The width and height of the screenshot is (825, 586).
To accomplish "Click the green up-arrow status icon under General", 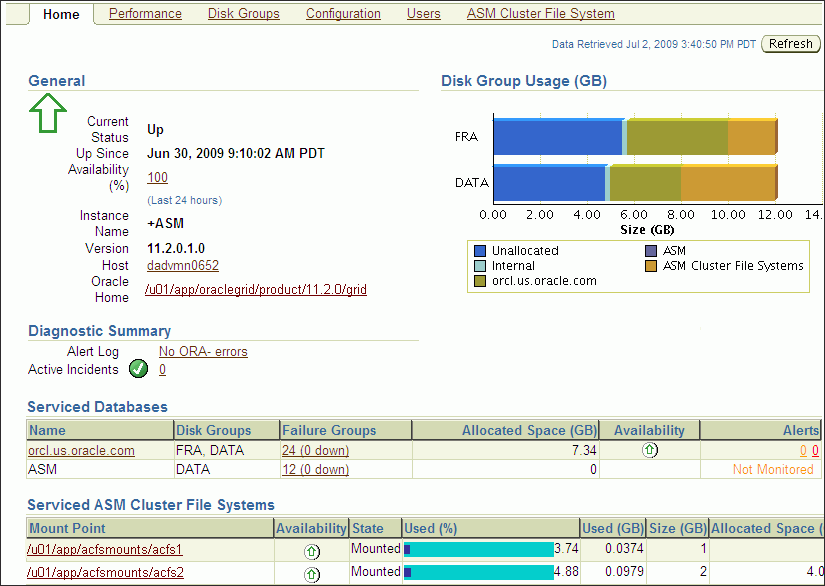I will [x=47, y=113].
